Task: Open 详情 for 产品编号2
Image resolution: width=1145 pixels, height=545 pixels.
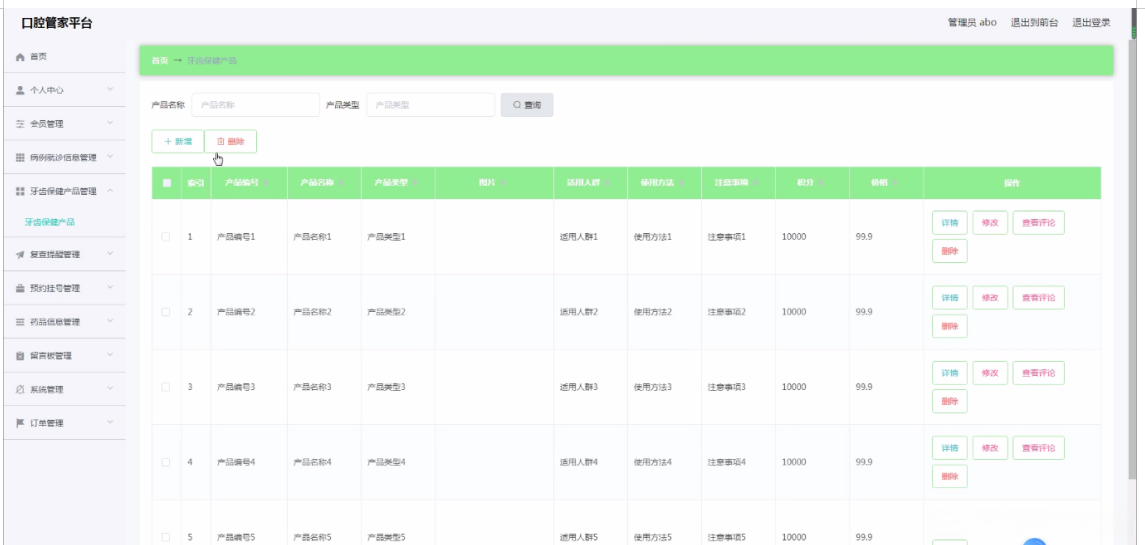Action: pos(949,298)
